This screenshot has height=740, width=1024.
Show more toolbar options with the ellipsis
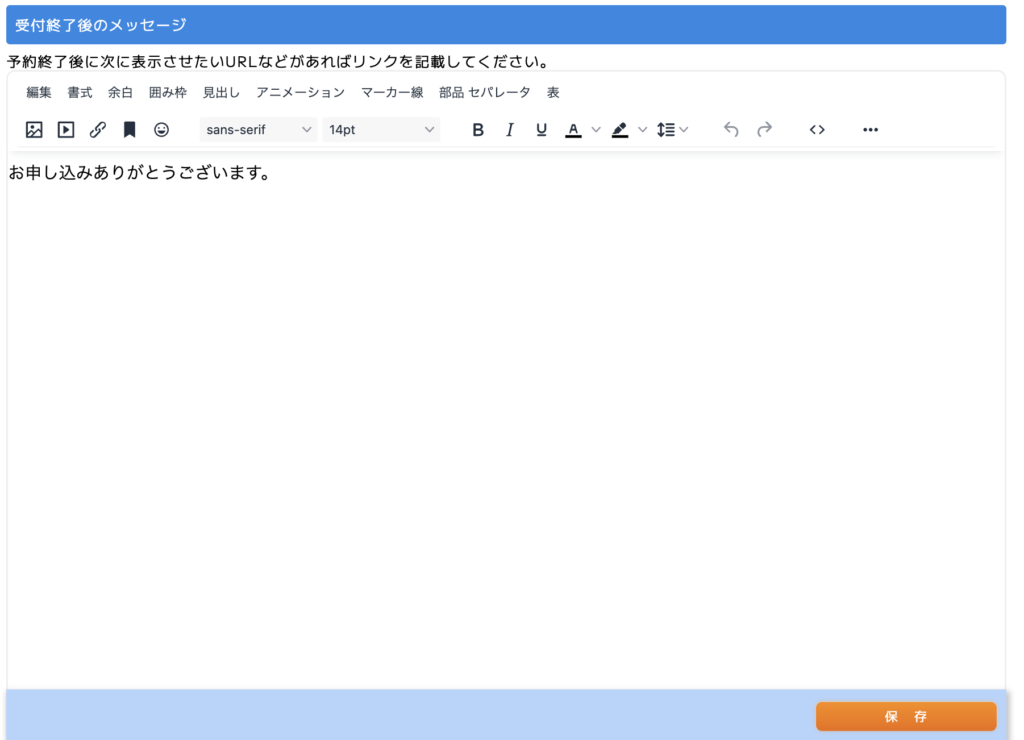point(870,130)
